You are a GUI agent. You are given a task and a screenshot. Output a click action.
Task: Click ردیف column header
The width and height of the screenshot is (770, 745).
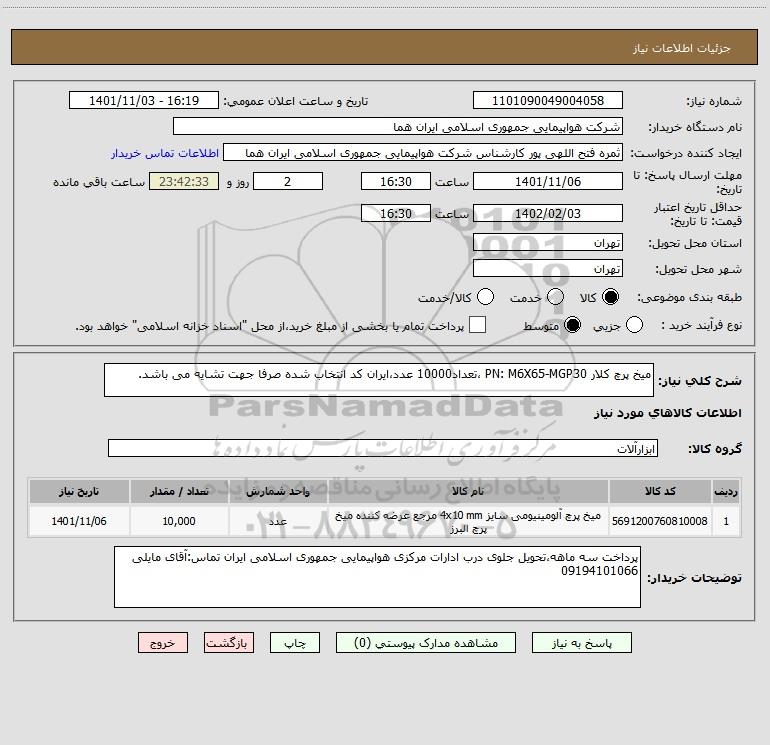tap(726, 491)
